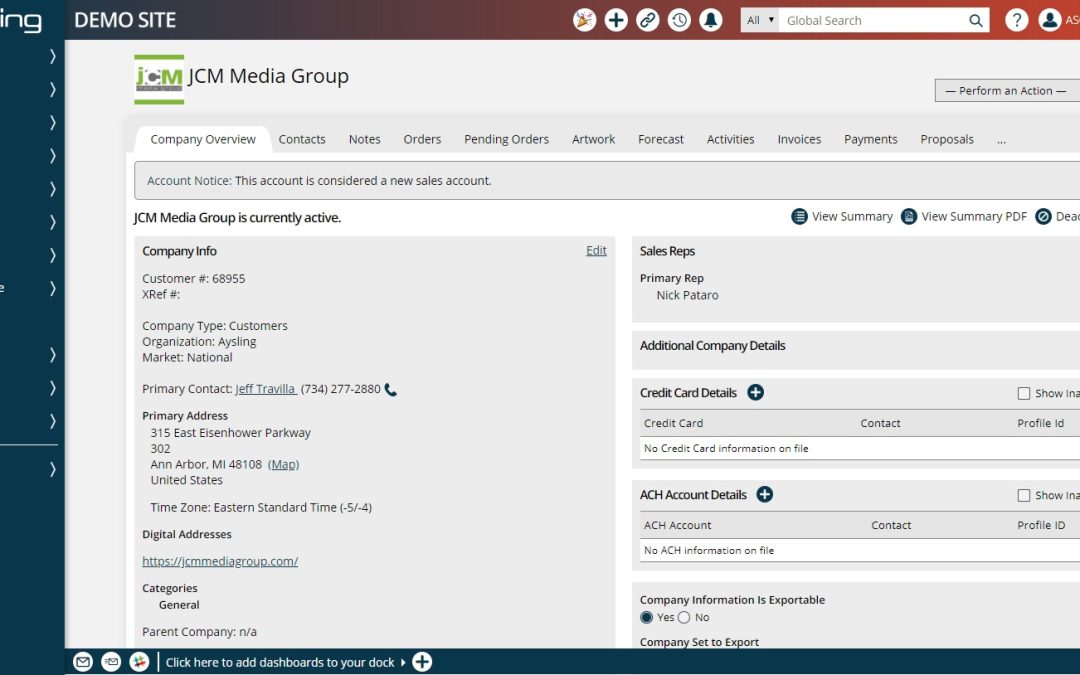Go to the Proposals tab
Screen dimensions: 1080x675
click(x=947, y=139)
